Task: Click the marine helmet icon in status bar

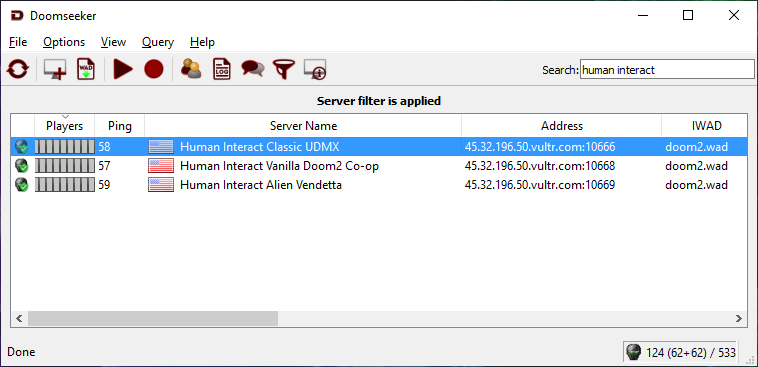Action: click(x=633, y=352)
